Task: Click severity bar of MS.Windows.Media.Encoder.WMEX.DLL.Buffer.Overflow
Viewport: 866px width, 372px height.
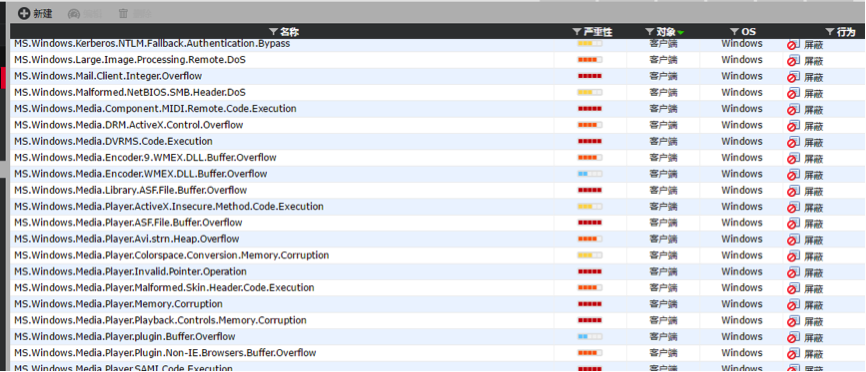Action: coord(590,174)
